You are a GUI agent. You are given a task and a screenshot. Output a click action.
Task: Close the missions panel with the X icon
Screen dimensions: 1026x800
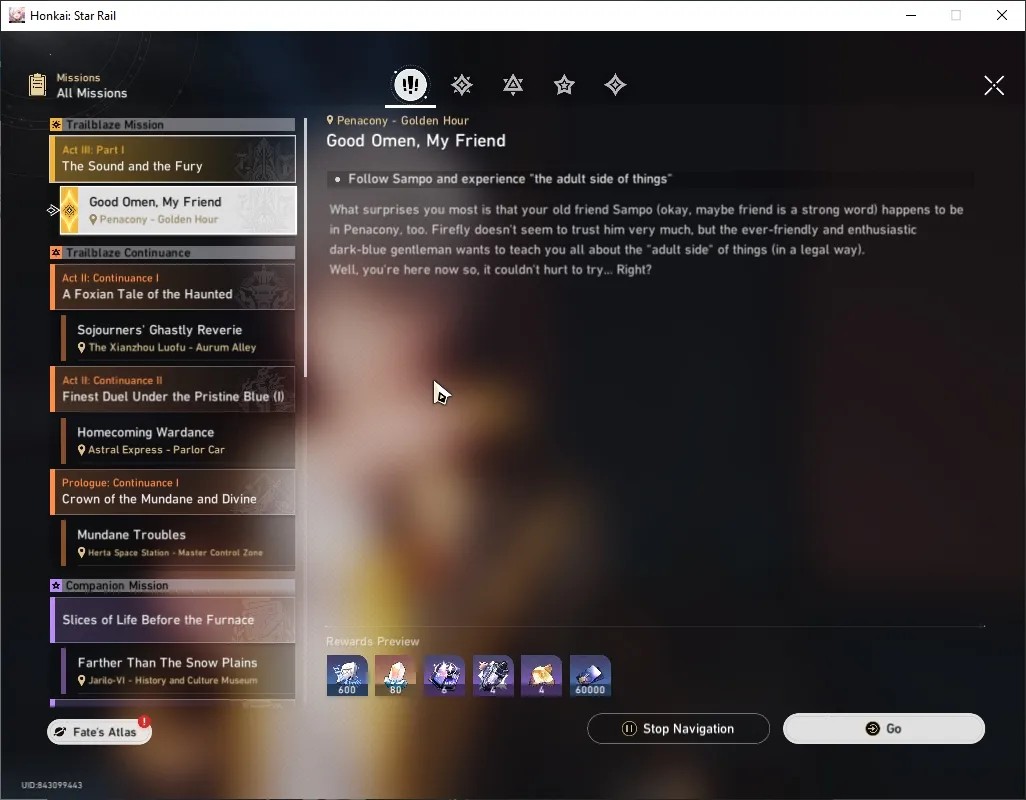[x=994, y=85]
